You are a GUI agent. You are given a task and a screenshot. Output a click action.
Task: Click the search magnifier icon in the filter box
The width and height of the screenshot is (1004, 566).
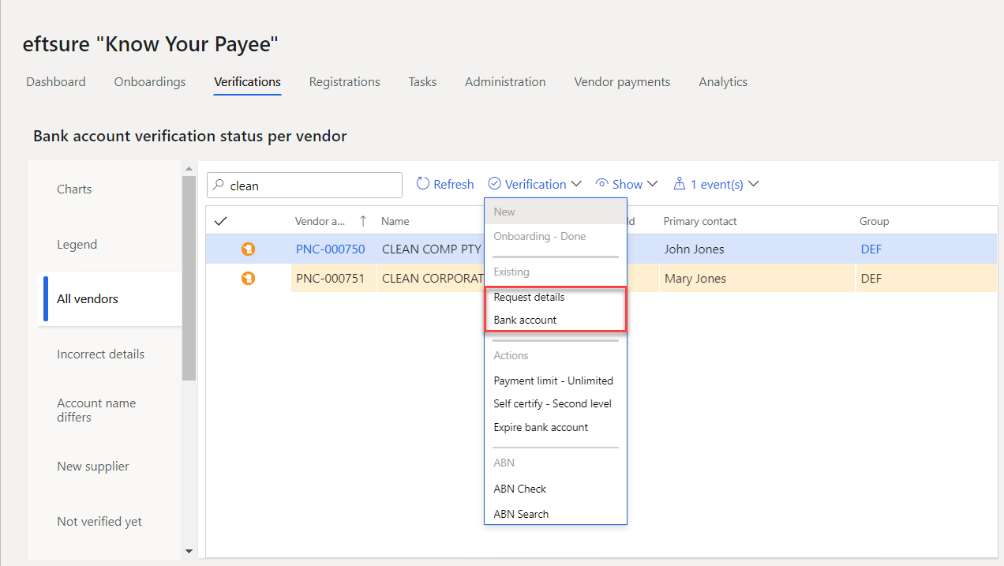(x=218, y=185)
